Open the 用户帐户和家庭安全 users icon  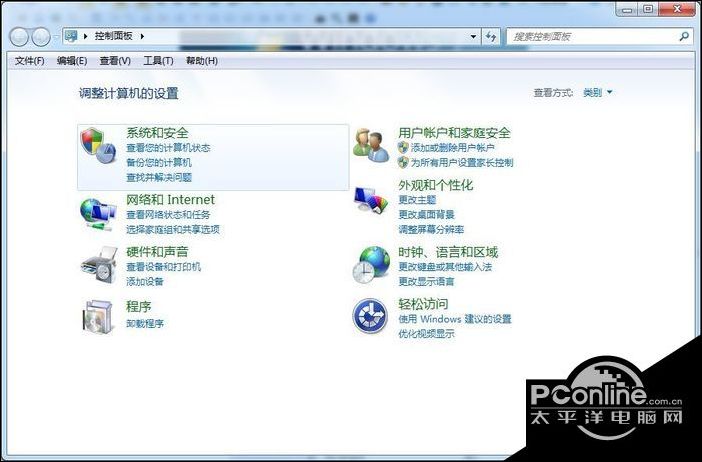[370, 145]
